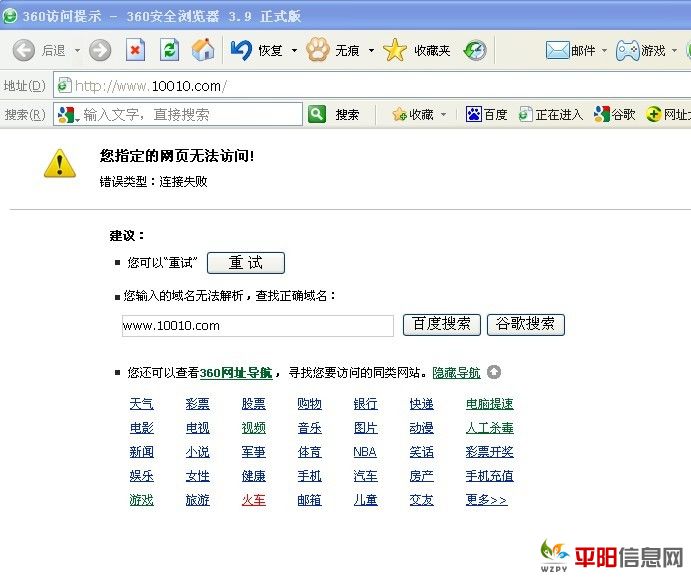Open 收藏夹 favorites star icon
This screenshot has width=691, height=581.
[x=395, y=50]
